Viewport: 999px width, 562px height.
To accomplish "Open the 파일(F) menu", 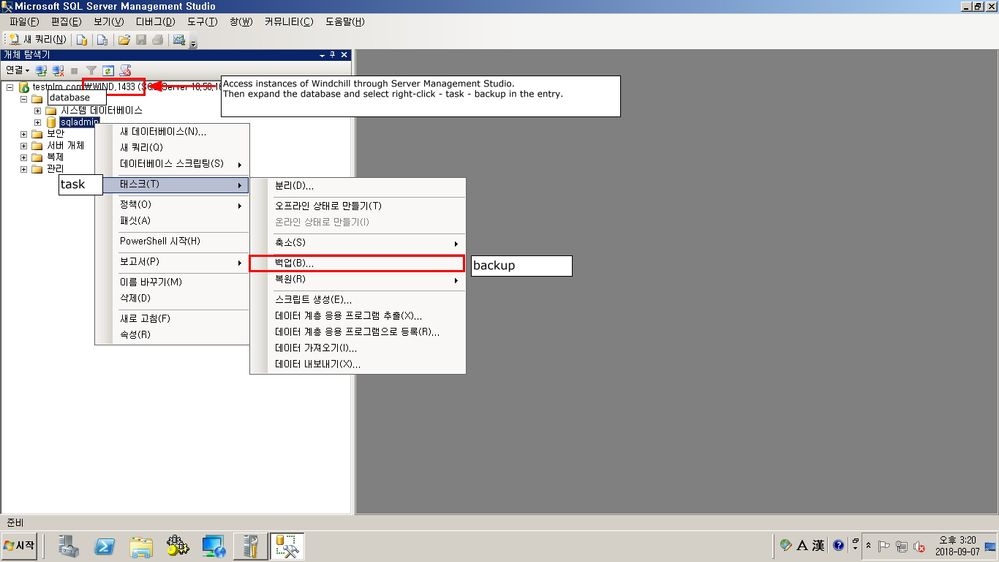I will (24, 22).
